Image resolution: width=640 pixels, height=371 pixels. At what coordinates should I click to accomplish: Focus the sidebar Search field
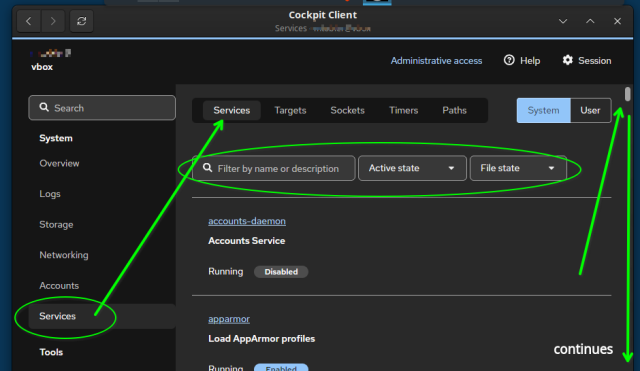102,108
